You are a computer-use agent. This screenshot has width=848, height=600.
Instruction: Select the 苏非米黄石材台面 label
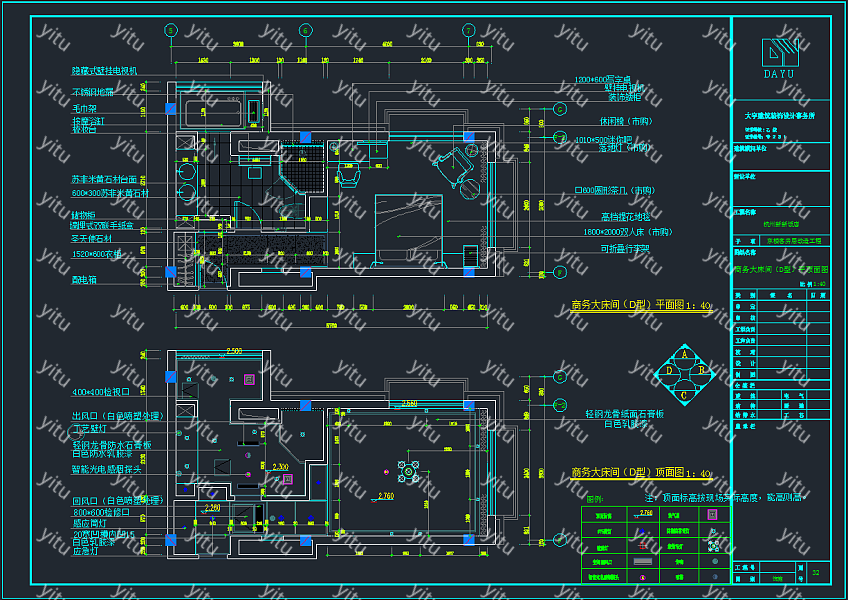(x=104, y=179)
